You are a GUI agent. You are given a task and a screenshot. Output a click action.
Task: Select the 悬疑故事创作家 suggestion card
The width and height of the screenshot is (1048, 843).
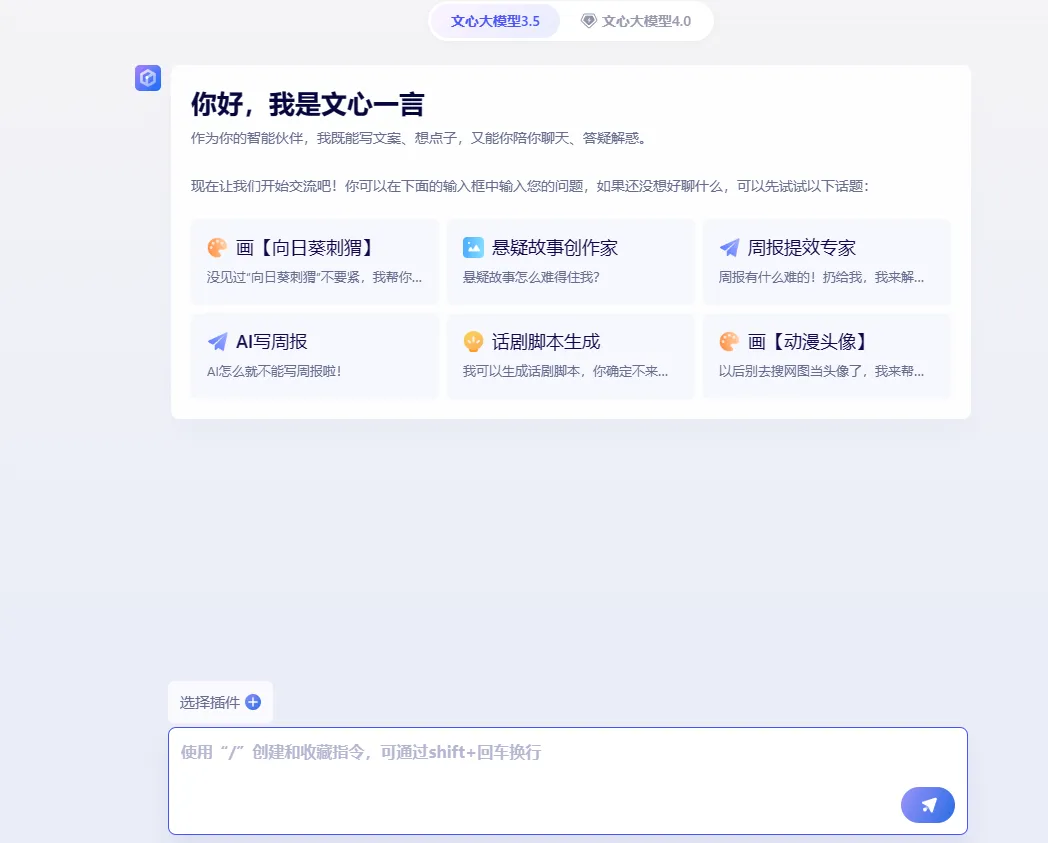pos(570,262)
